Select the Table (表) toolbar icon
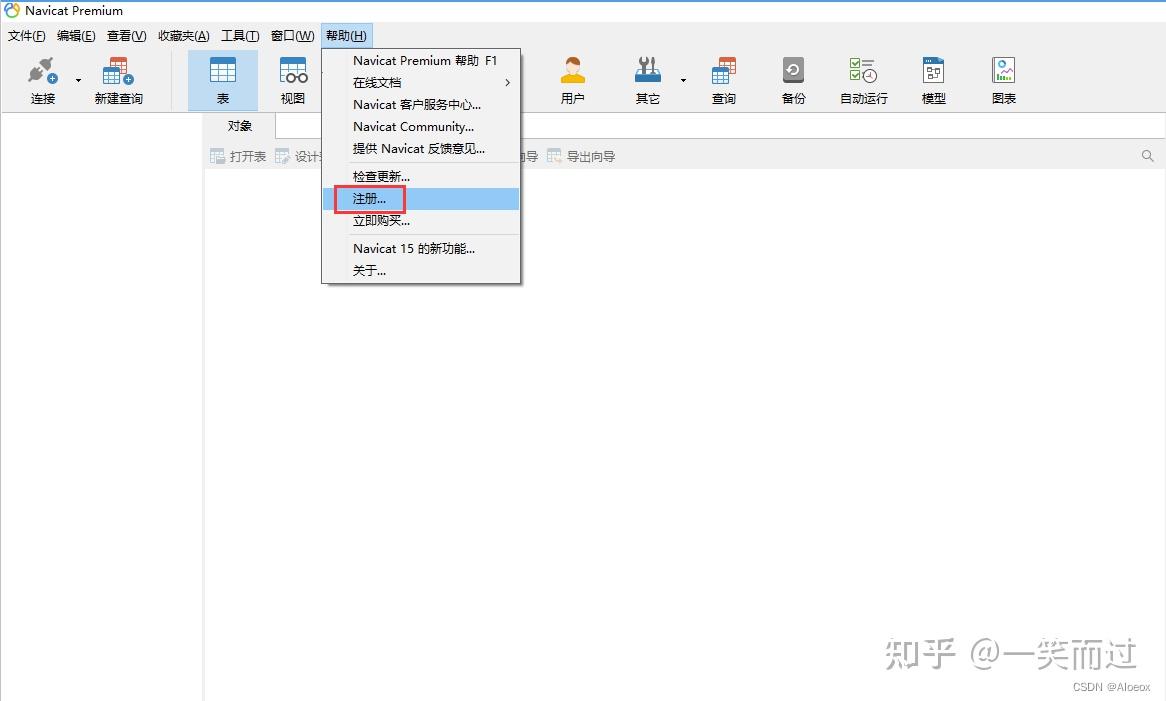1166x701 pixels. 222,71
